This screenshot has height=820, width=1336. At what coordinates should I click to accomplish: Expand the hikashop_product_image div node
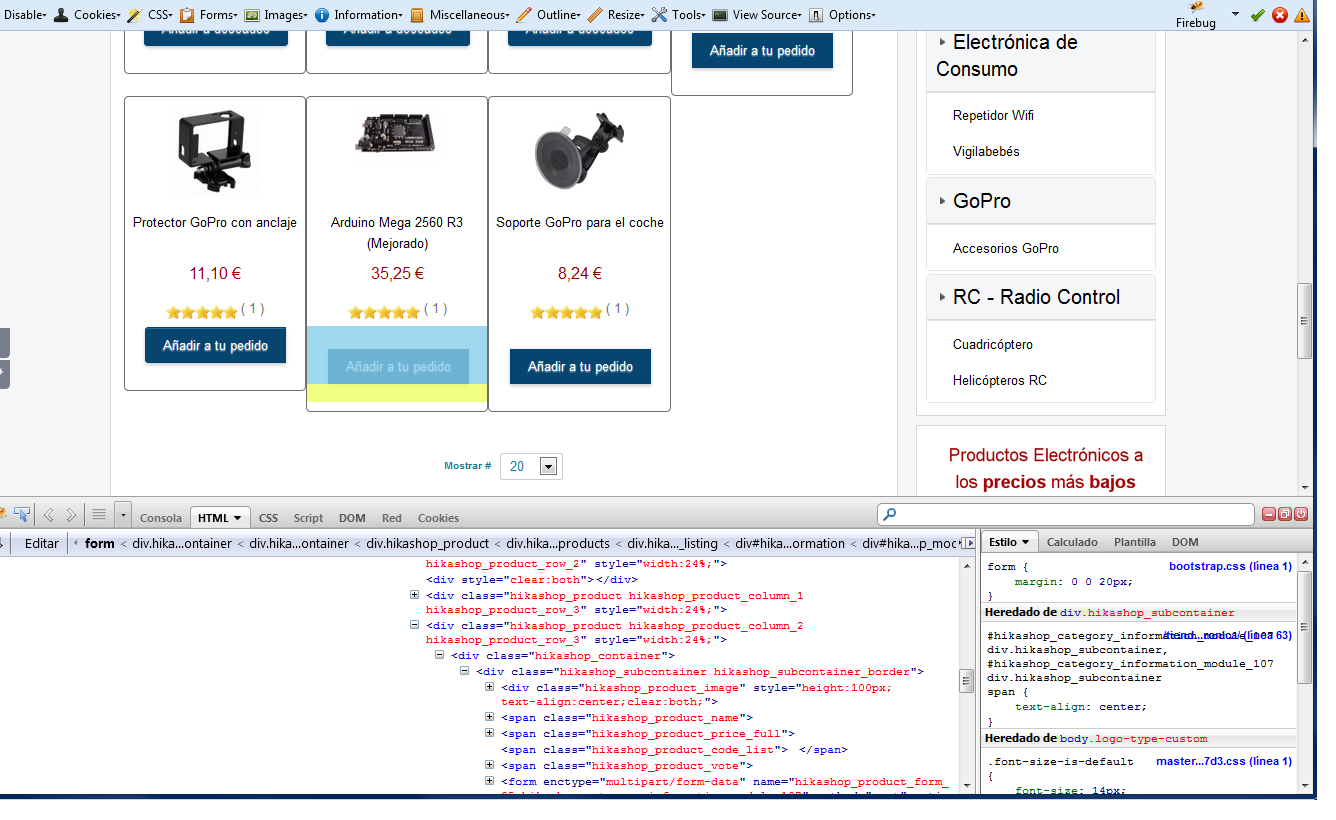489,687
